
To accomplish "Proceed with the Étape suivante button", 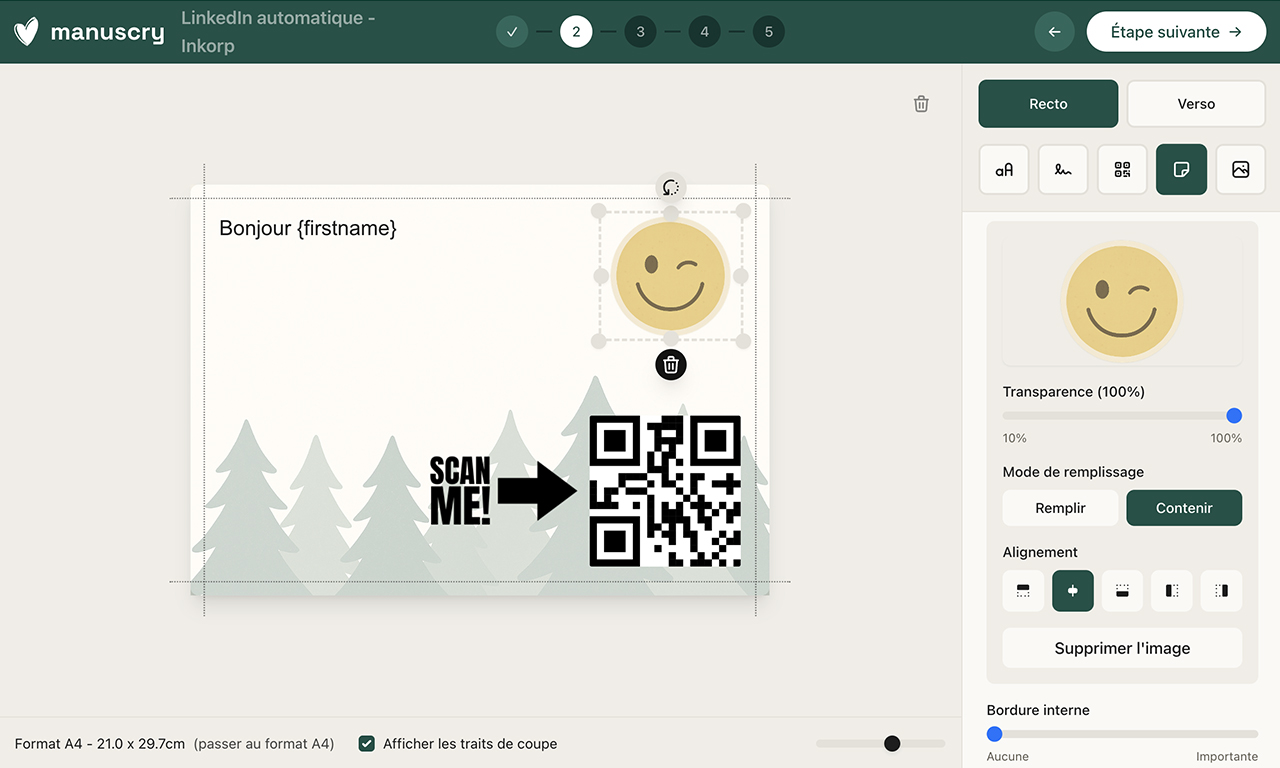I will (x=1175, y=32).
